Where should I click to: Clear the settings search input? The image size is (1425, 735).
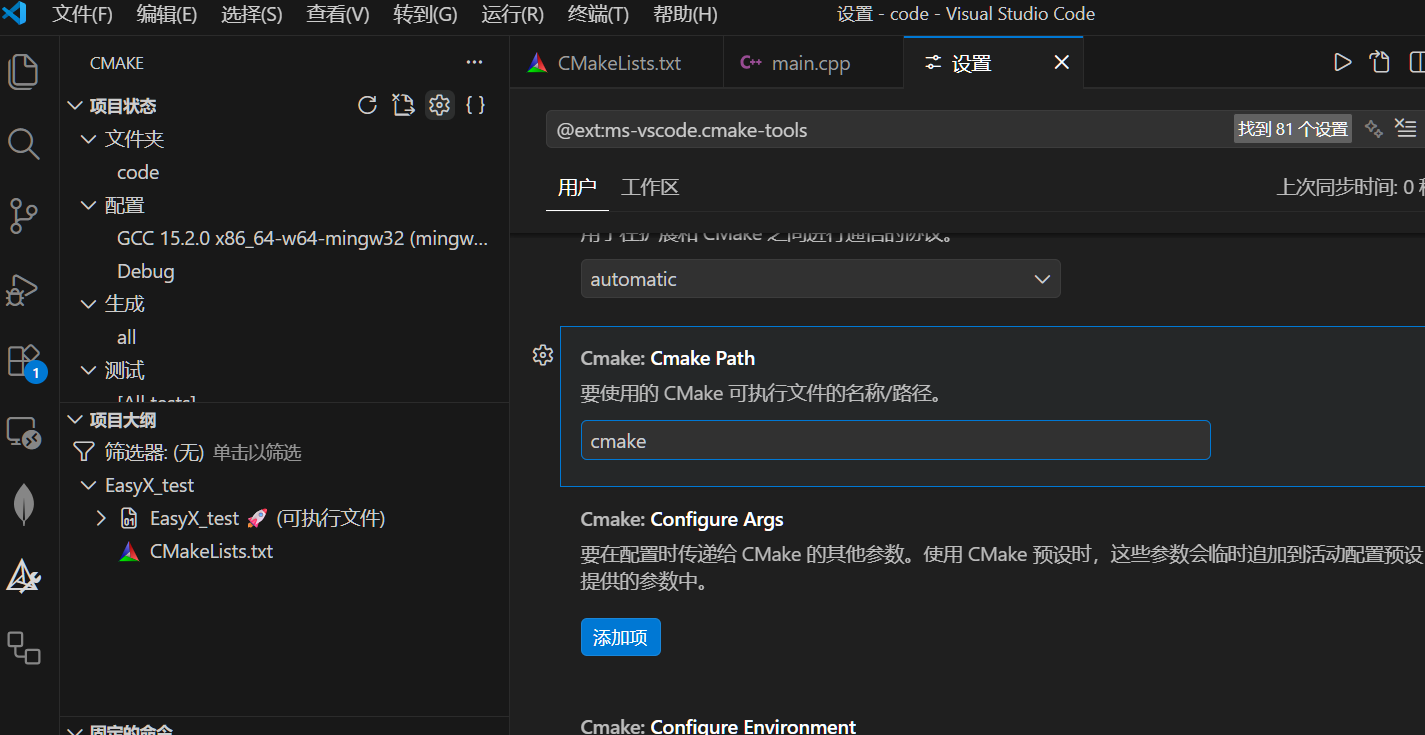click(x=1406, y=129)
